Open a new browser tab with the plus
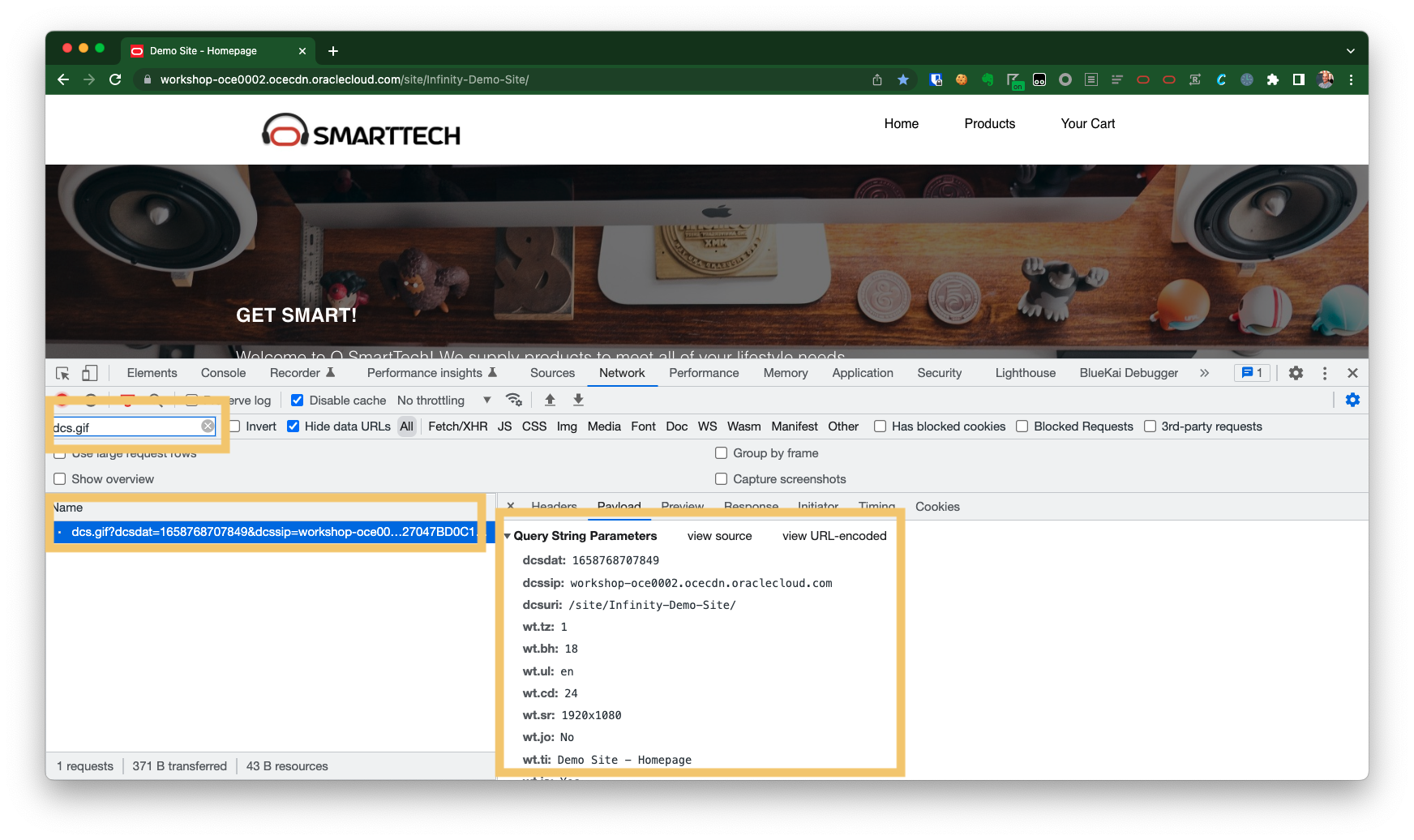 pos(333,51)
